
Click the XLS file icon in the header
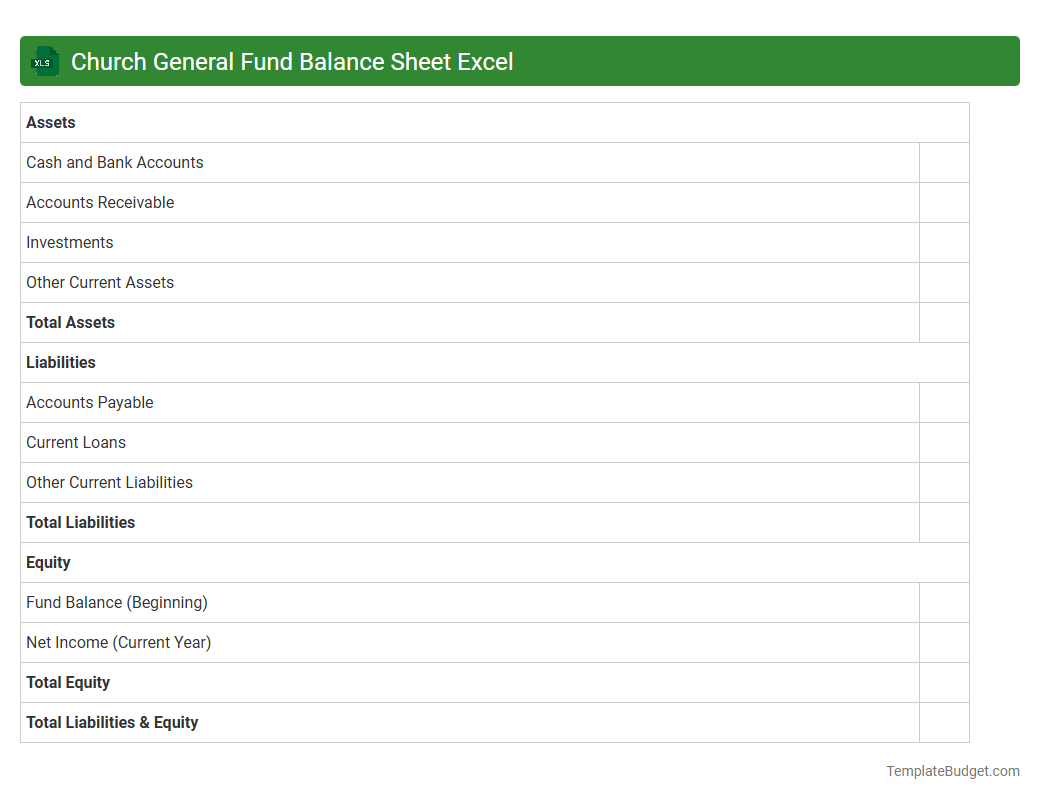pyautogui.click(x=44, y=61)
